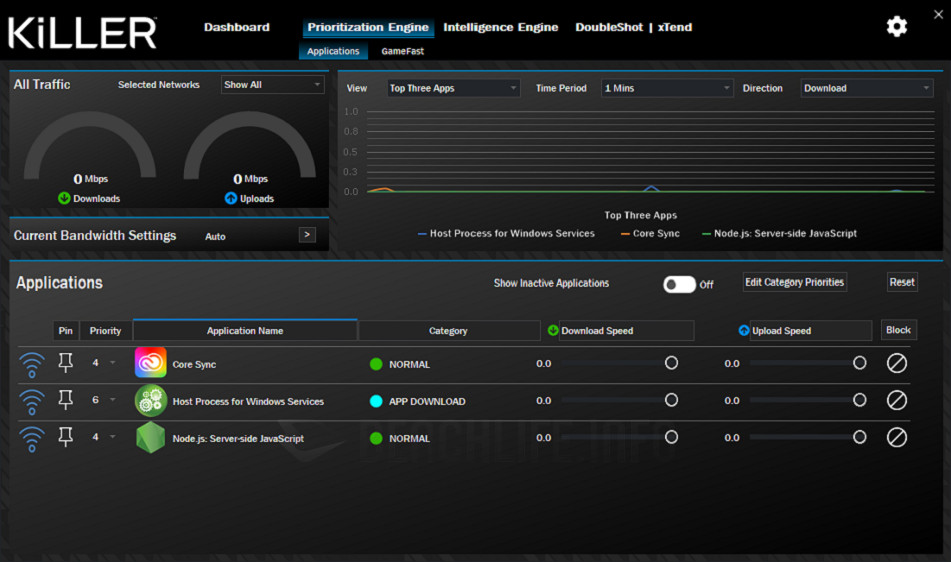Go to the Dashboard tab
Image resolution: width=951 pixels, height=562 pixels.
pos(237,27)
